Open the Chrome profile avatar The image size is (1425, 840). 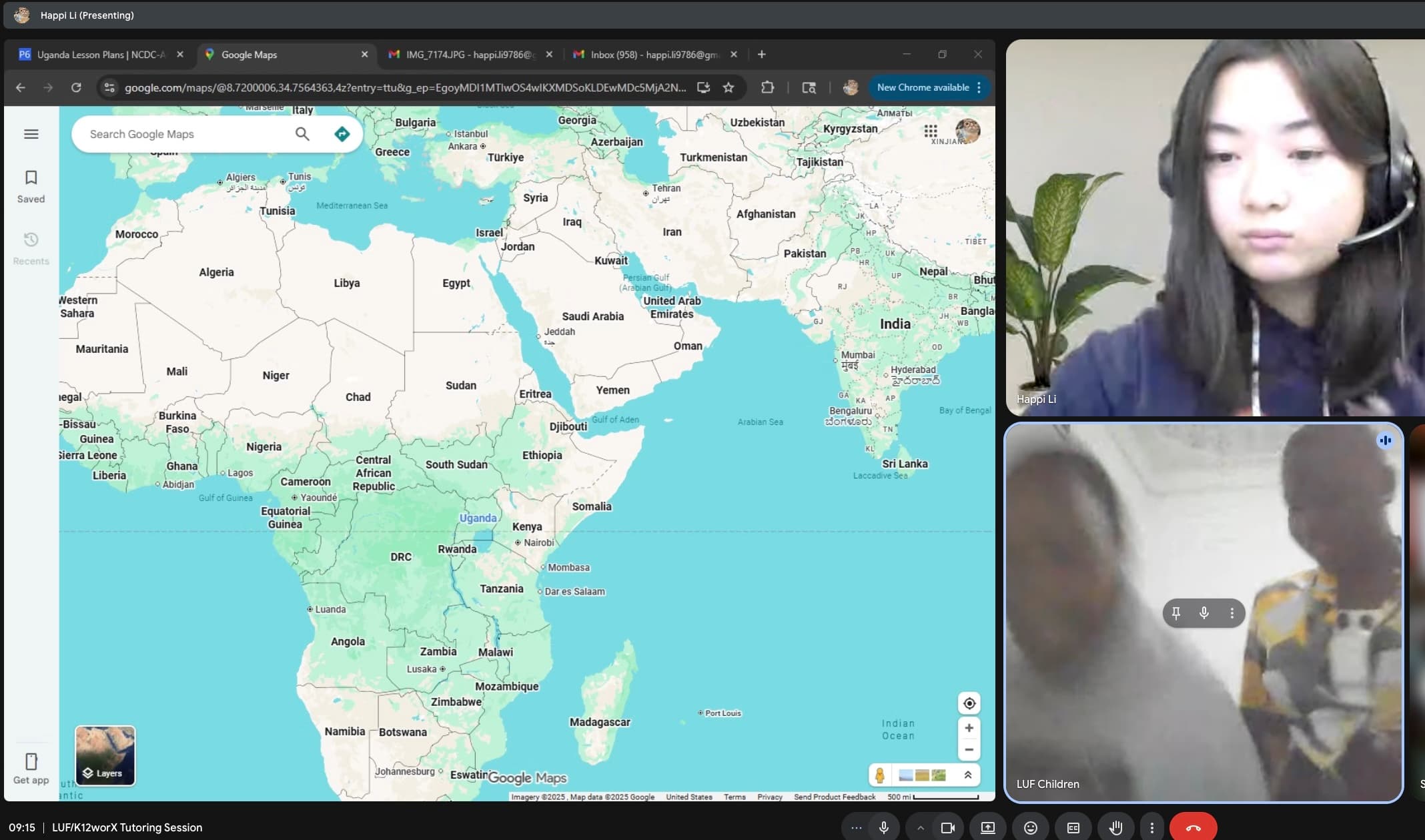850,87
